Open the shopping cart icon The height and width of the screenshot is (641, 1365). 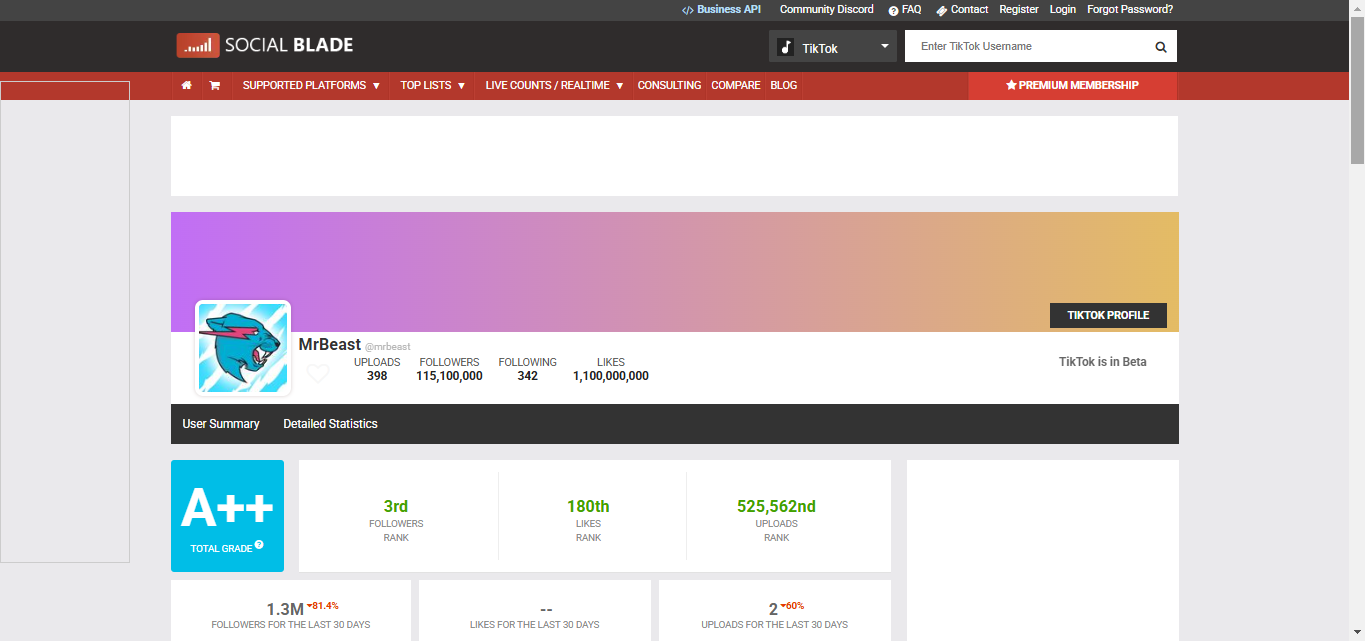(x=214, y=86)
